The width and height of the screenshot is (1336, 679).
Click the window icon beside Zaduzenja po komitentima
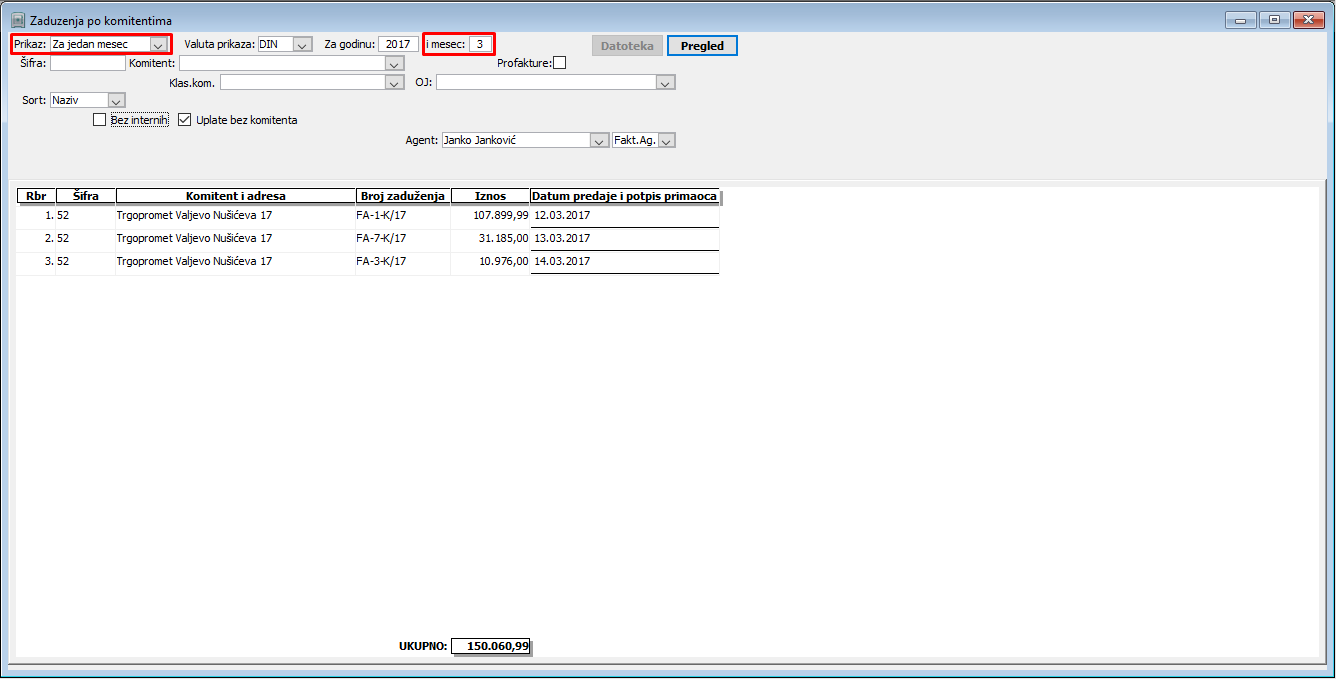(17, 20)
